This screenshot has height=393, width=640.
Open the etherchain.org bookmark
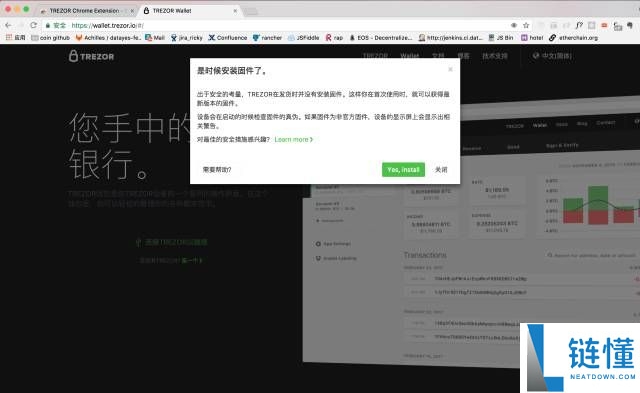[573, 38]
